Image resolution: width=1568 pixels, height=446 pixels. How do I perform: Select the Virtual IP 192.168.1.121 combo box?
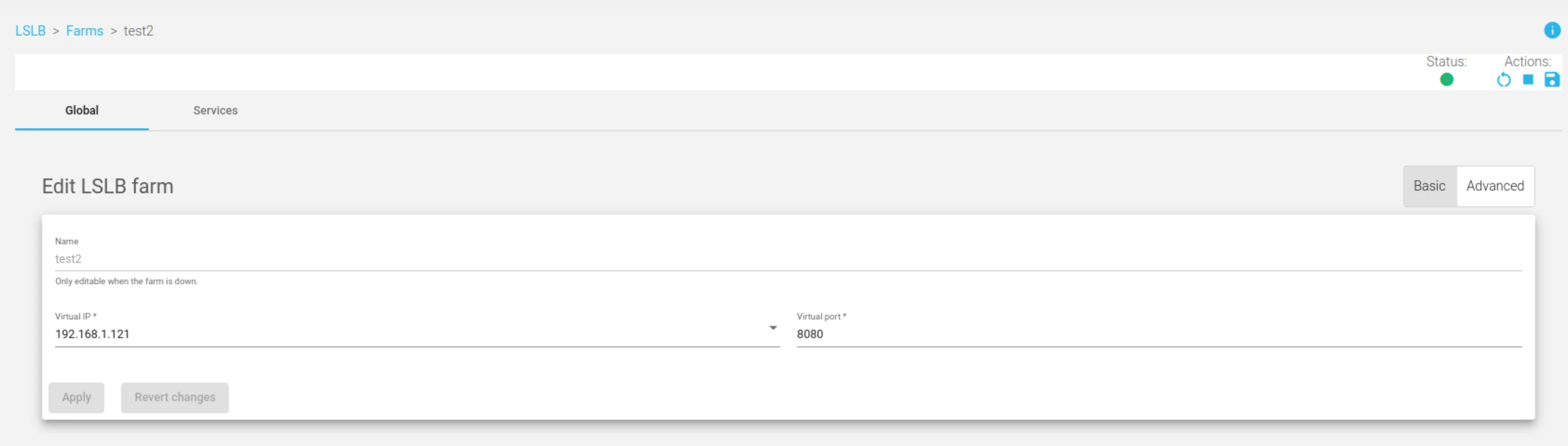pos(417,334)
